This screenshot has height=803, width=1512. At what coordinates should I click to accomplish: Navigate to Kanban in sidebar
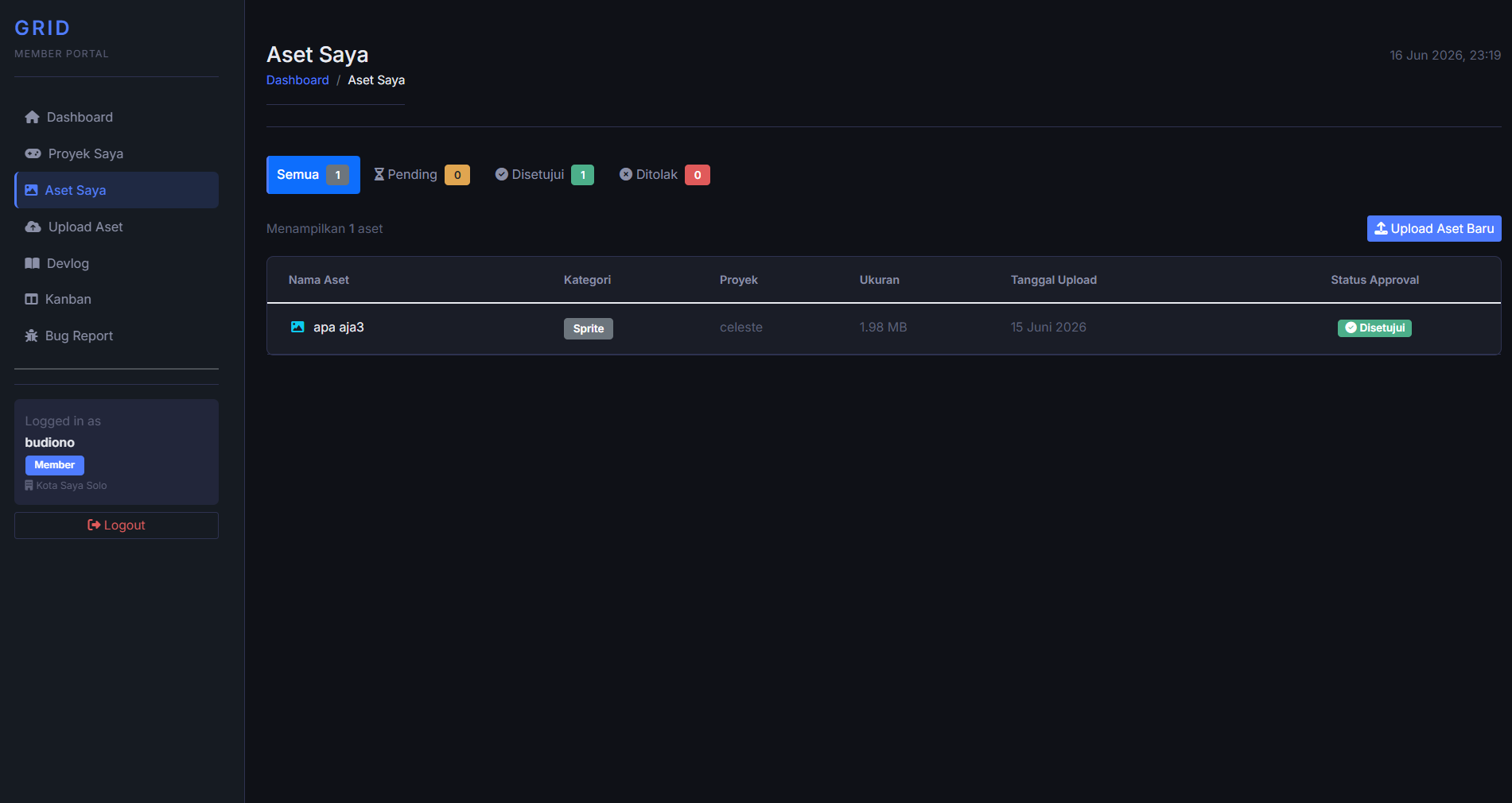coord(116,299)
